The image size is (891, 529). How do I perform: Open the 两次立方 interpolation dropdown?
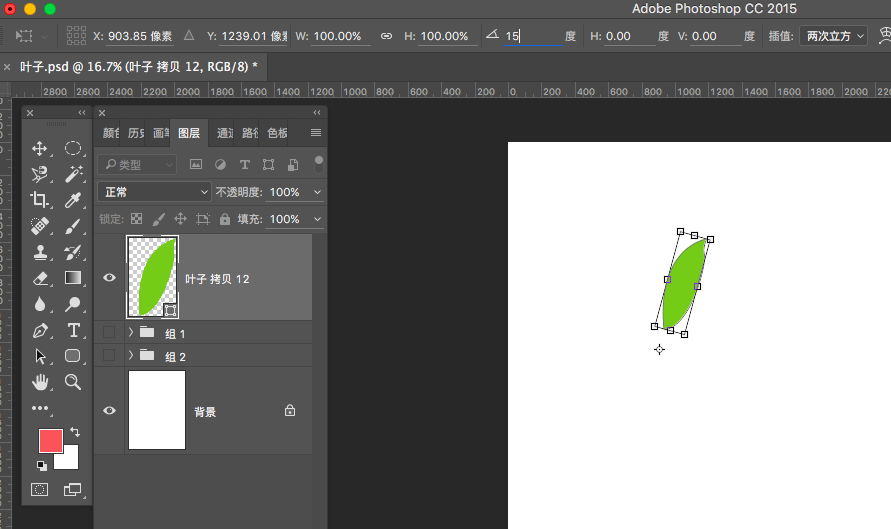833,36
